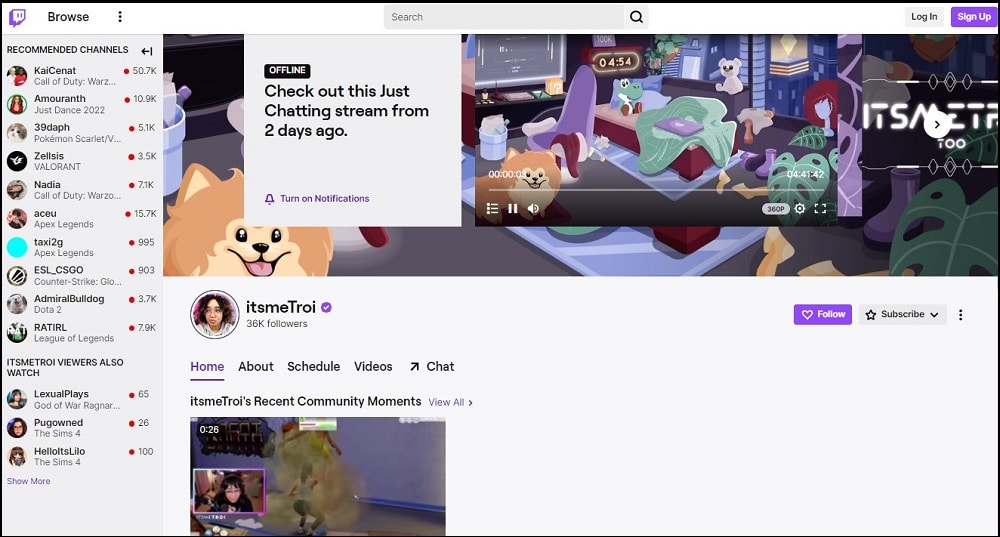Screen dimensions: 1000x537
Task: Open ESL_CSGO channel avatar
Action: [17, 276]
